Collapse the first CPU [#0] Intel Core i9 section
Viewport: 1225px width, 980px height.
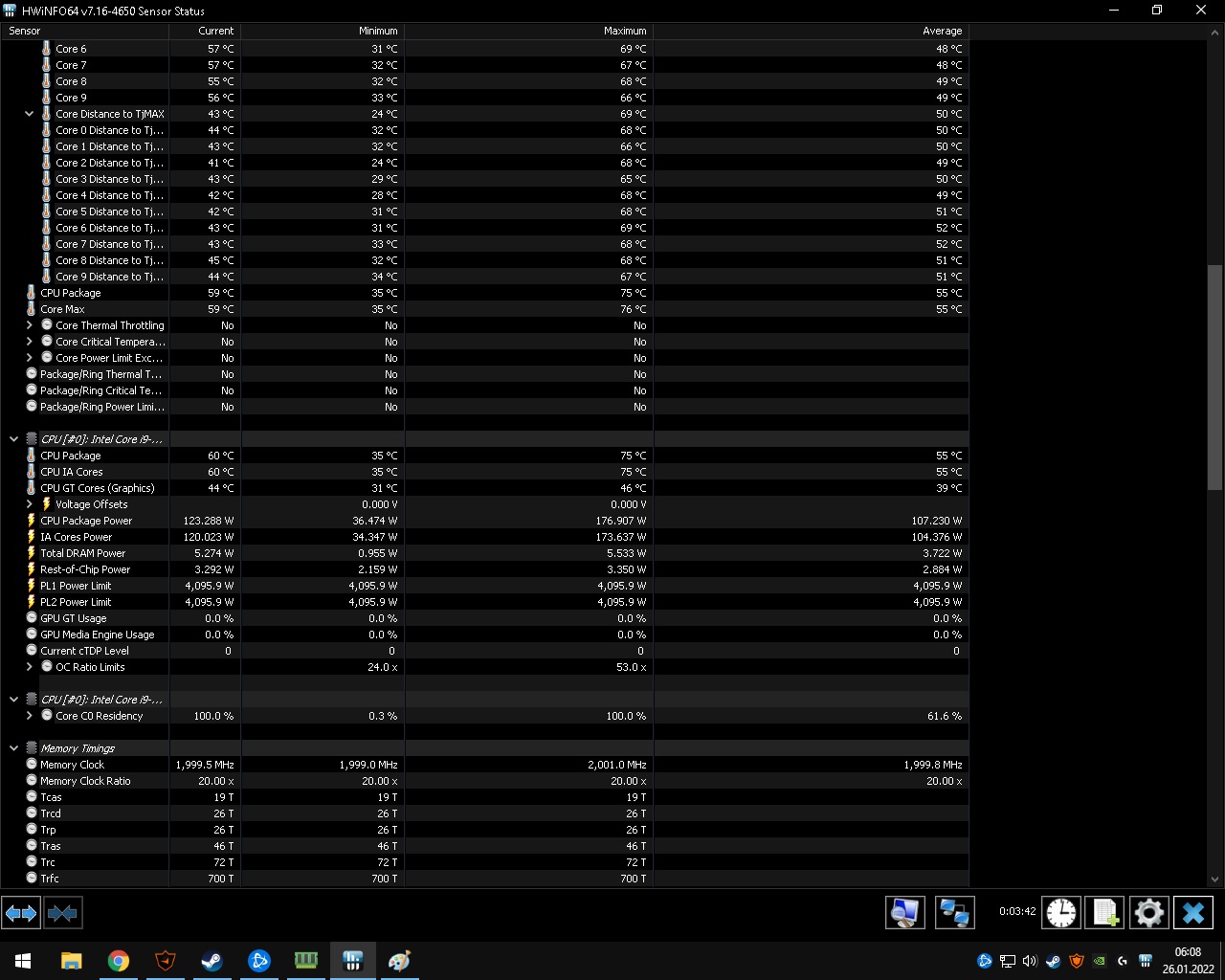click(x=13, y=439)
